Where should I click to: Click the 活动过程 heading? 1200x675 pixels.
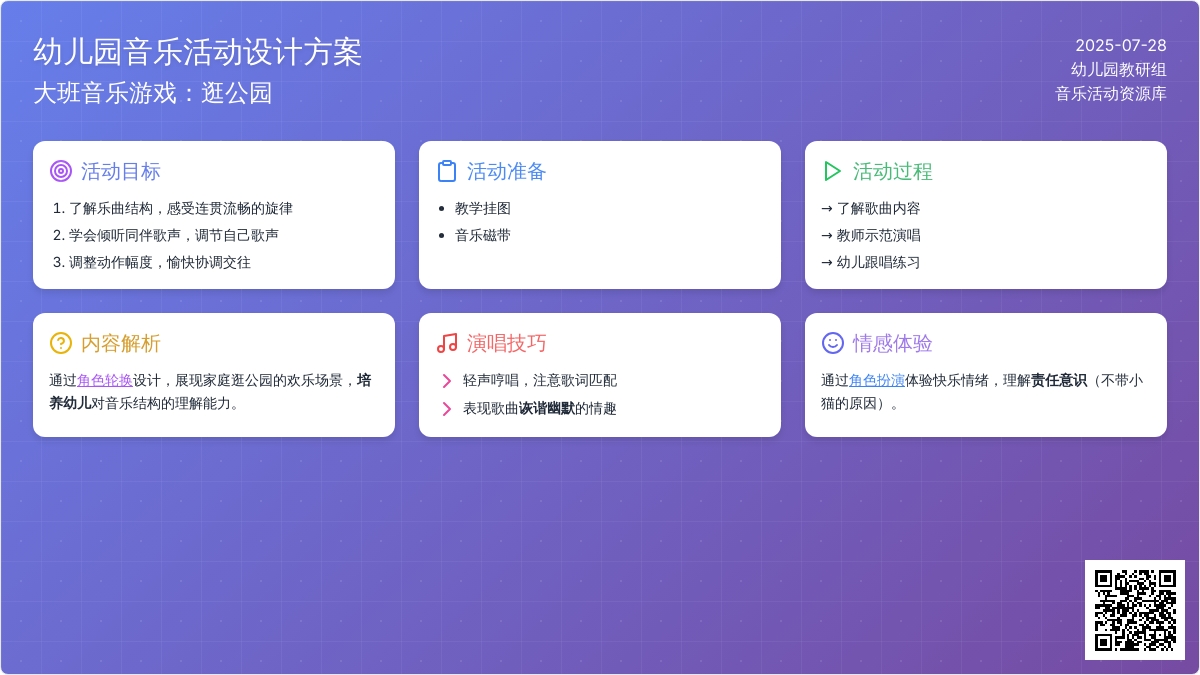pos(893,171)
